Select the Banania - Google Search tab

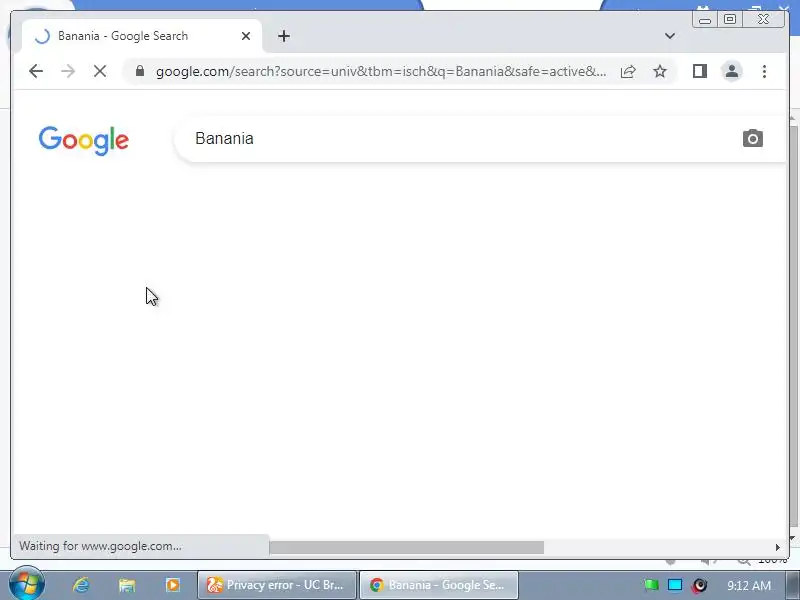[x=142, y=36]
